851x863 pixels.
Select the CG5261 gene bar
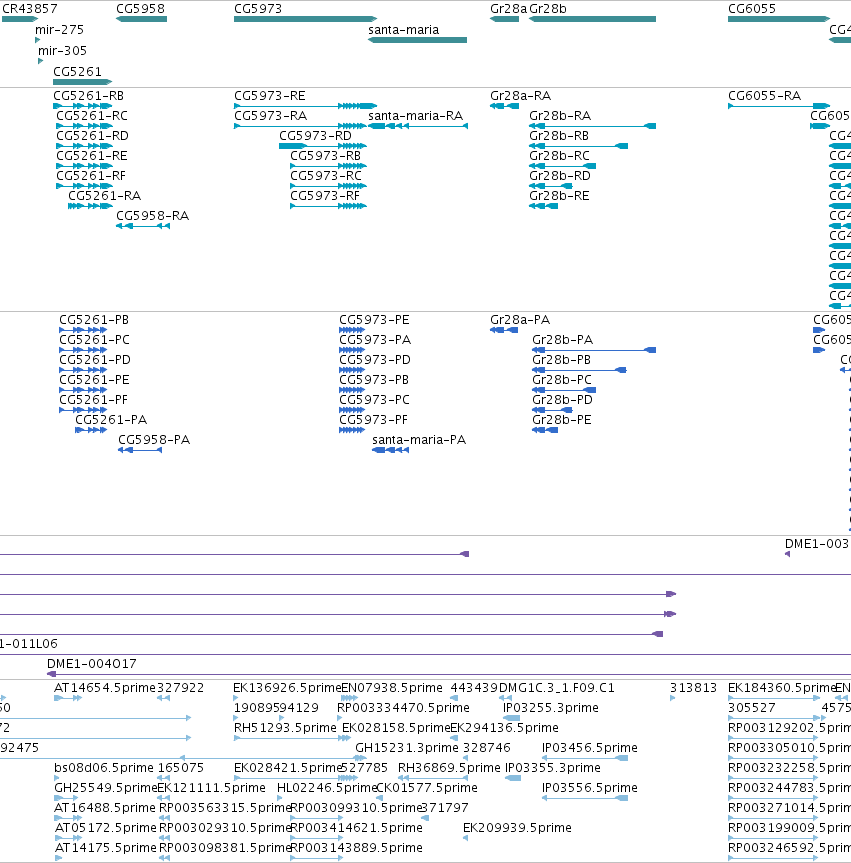(83, 82)
